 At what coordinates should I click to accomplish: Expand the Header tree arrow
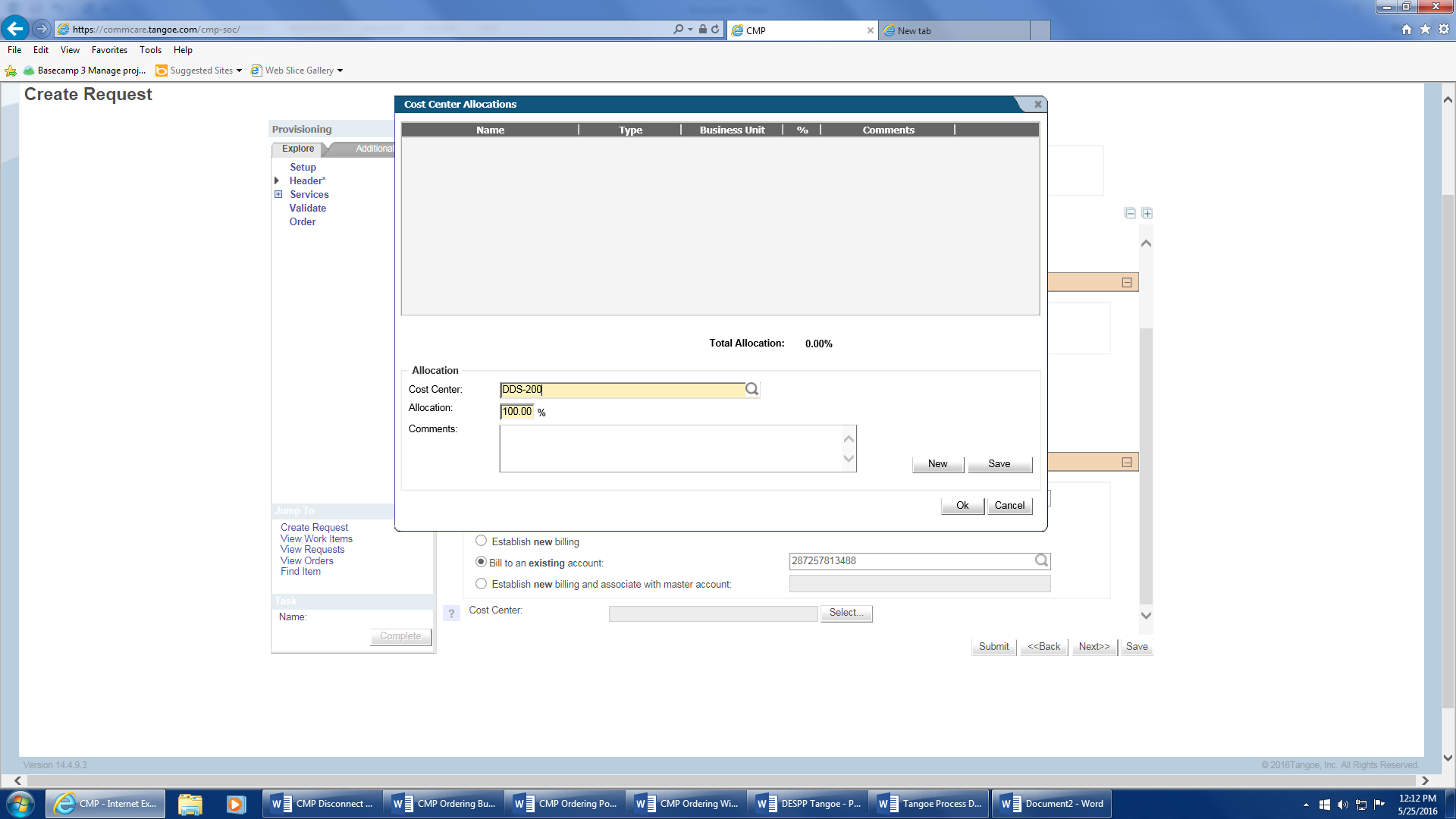[277, 180]
